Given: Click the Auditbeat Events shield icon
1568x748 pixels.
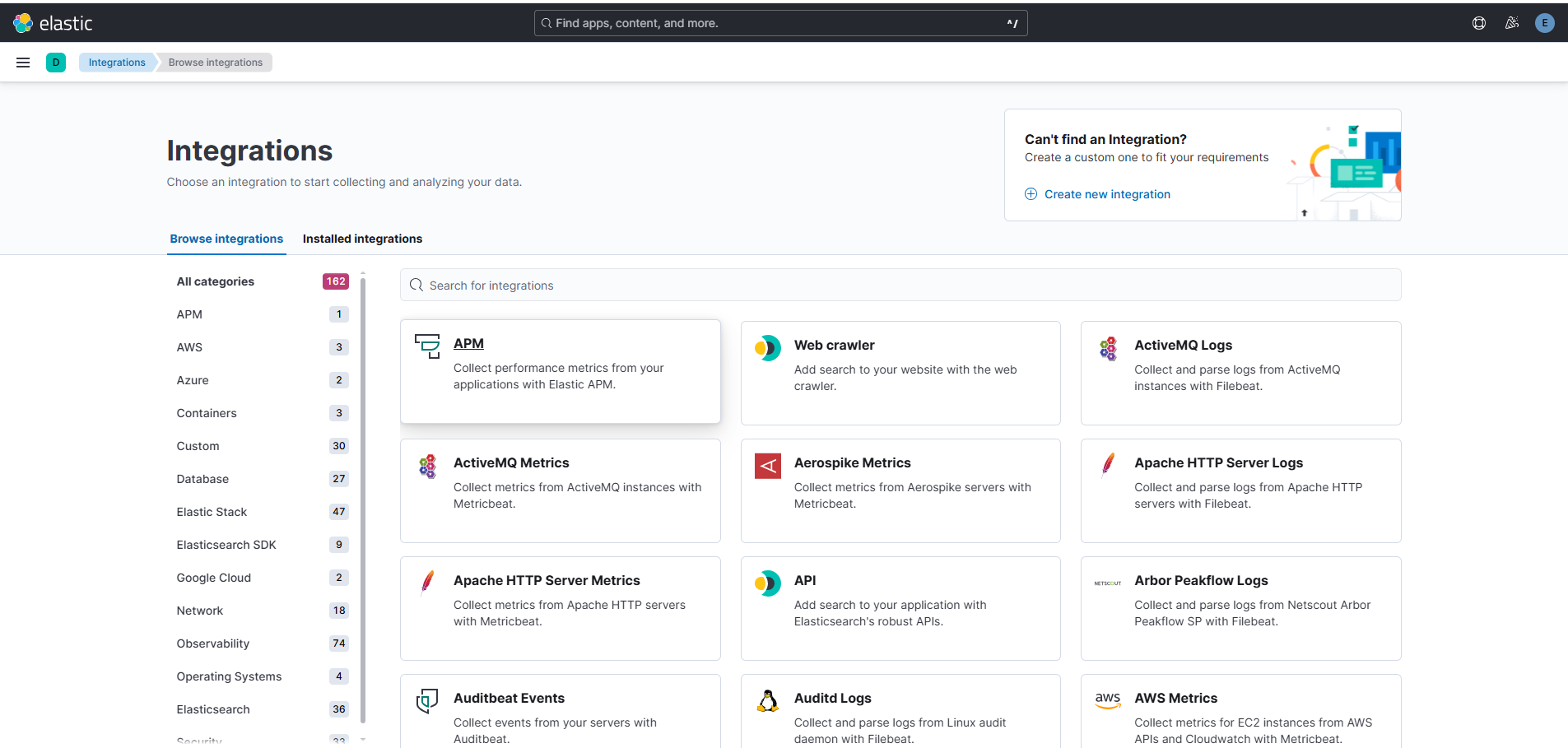Looking at the screenshot, I should click(427, 701).
